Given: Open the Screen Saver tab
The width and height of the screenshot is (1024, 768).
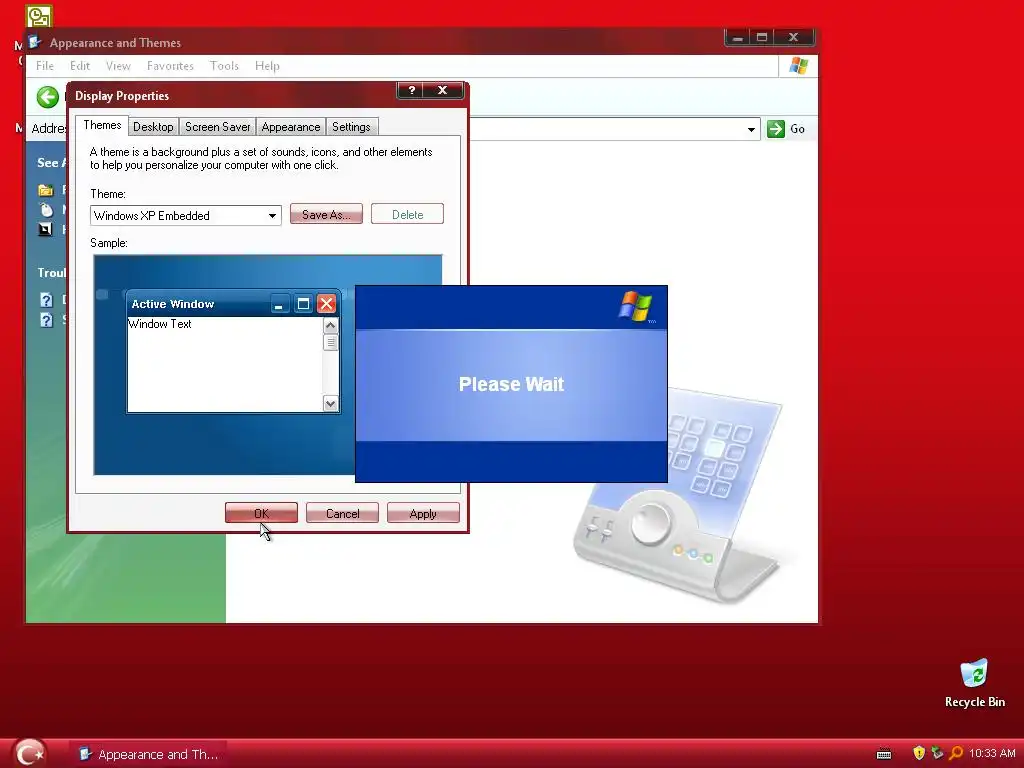Looking at the screenshot, I should click(x=217, y=127).
